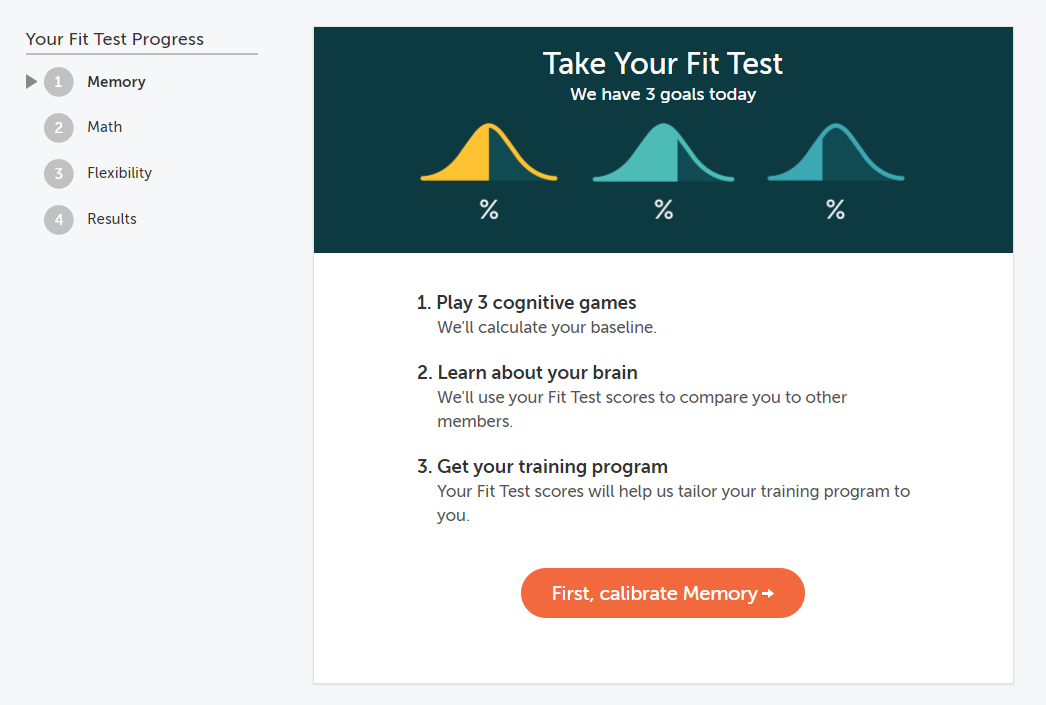This screenshot has height=705, width=1046.
Task: Click percent label under green curve
Action: [663, 209]
